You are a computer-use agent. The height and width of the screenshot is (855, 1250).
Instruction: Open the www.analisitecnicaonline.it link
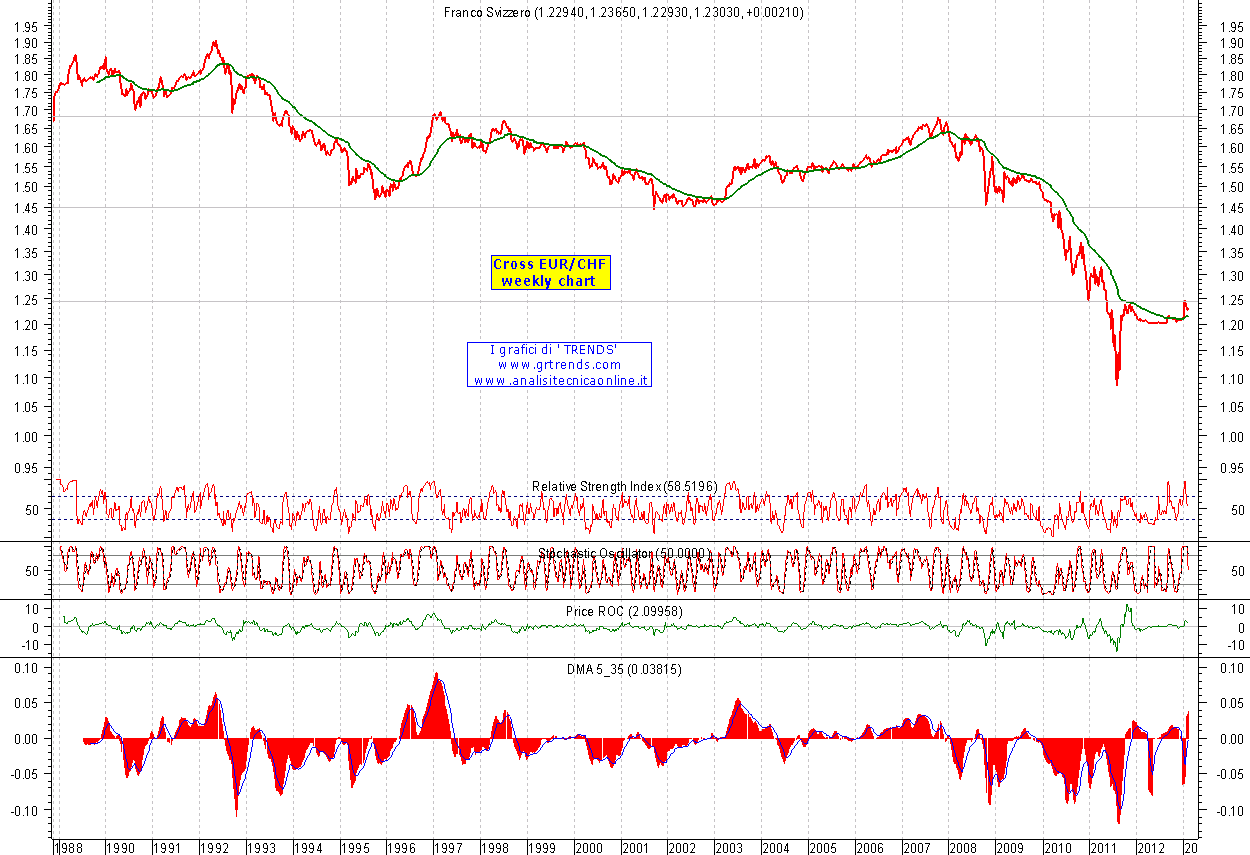tap(560, 380)
